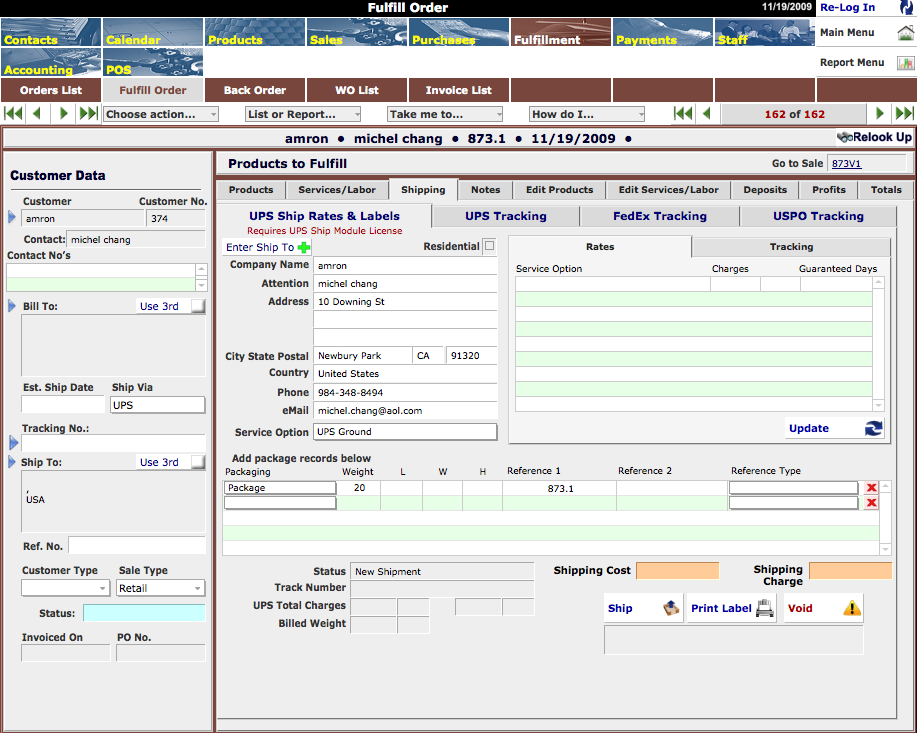Open the Edit Products tab

(x=559, y=190)
